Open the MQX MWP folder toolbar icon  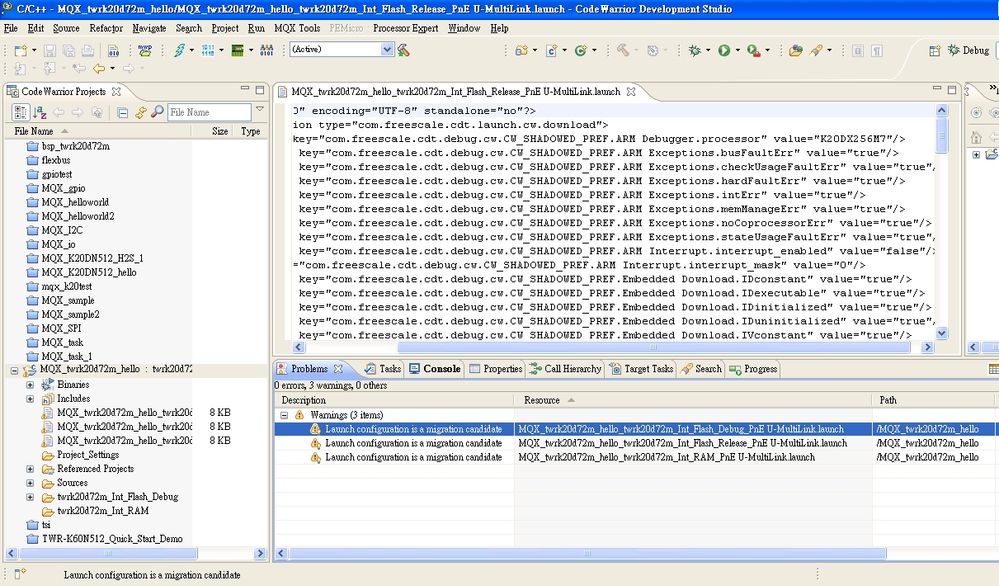coord(145,50)
